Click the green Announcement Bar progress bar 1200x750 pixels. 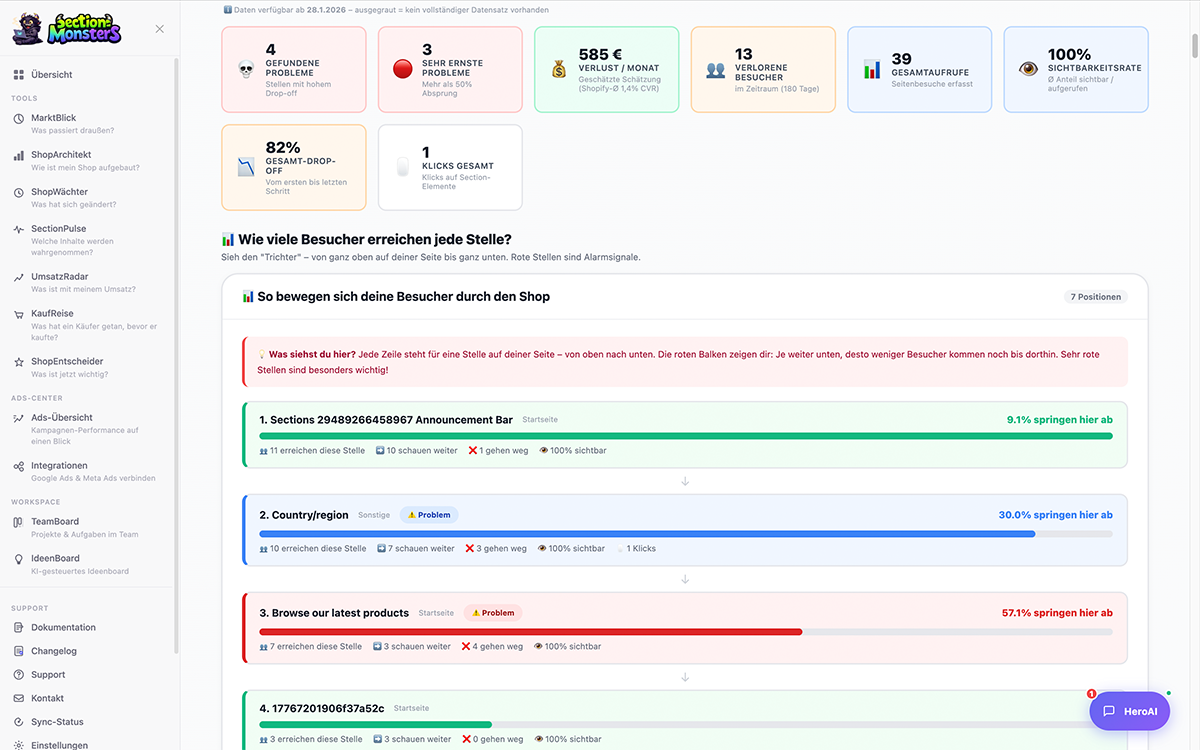point(686,436)
